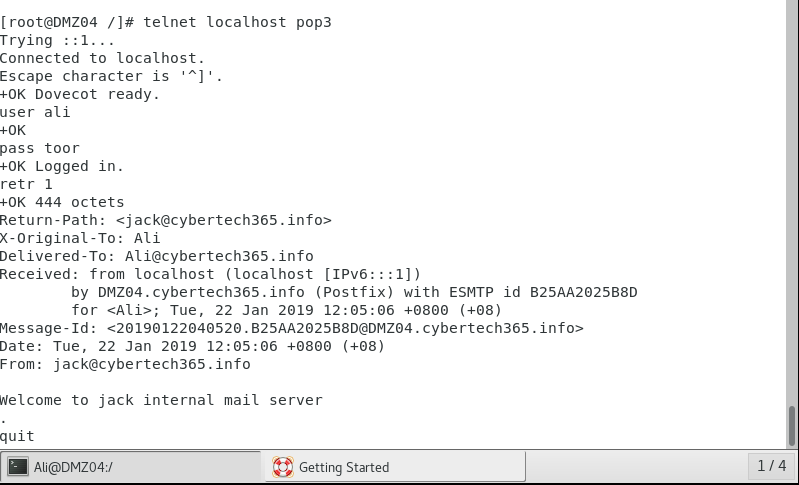Click the Message-Id header line

coord(291,328)
